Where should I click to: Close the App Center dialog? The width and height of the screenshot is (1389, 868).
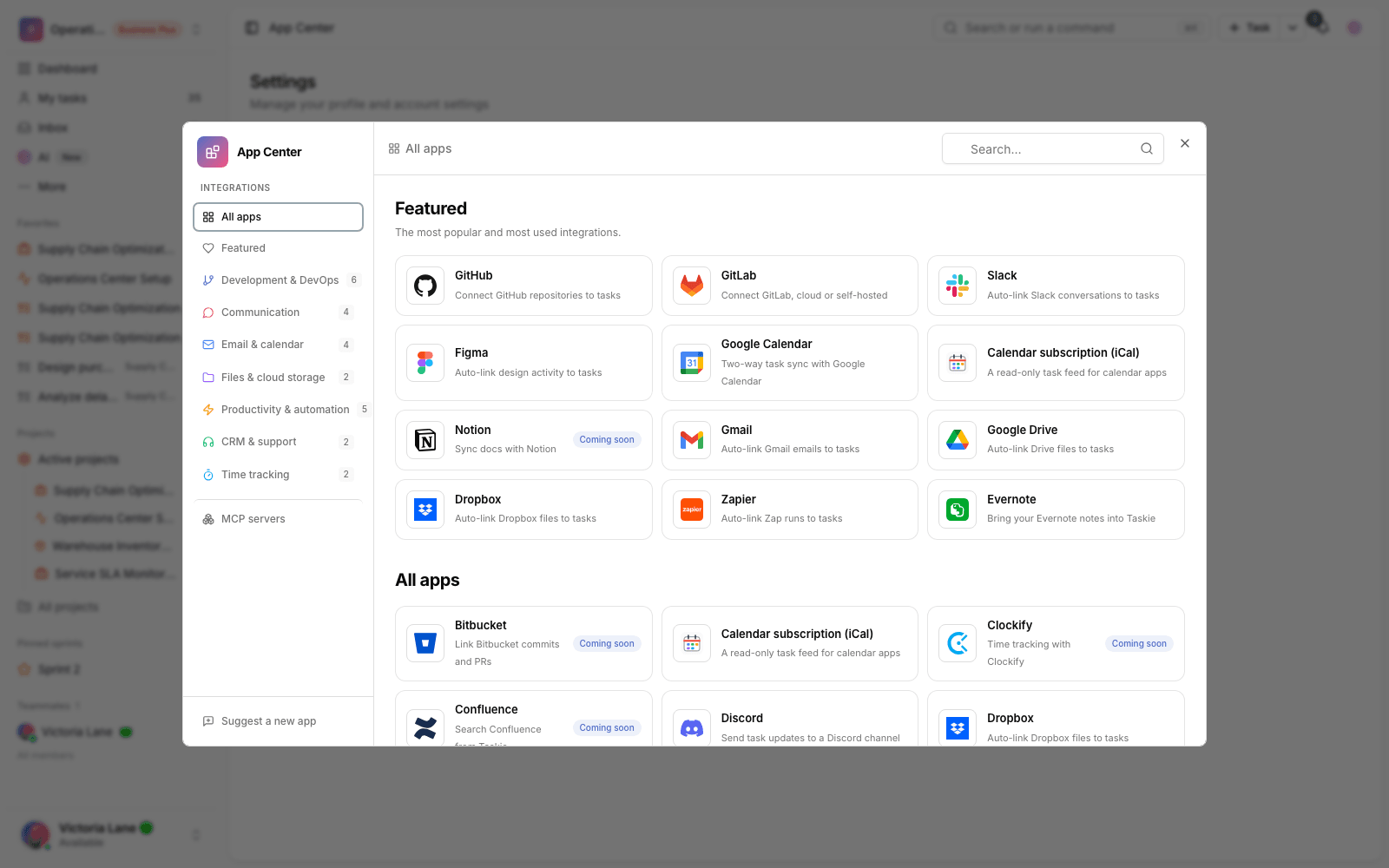(x=1185, y=143)
